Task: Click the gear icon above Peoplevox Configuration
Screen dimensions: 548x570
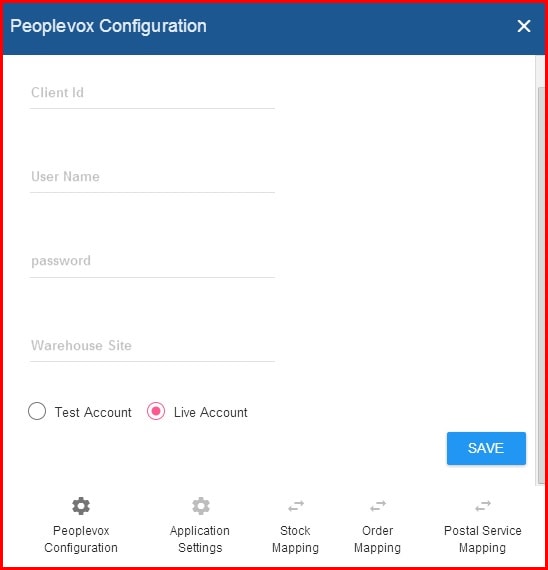Action: click(81, 506)
